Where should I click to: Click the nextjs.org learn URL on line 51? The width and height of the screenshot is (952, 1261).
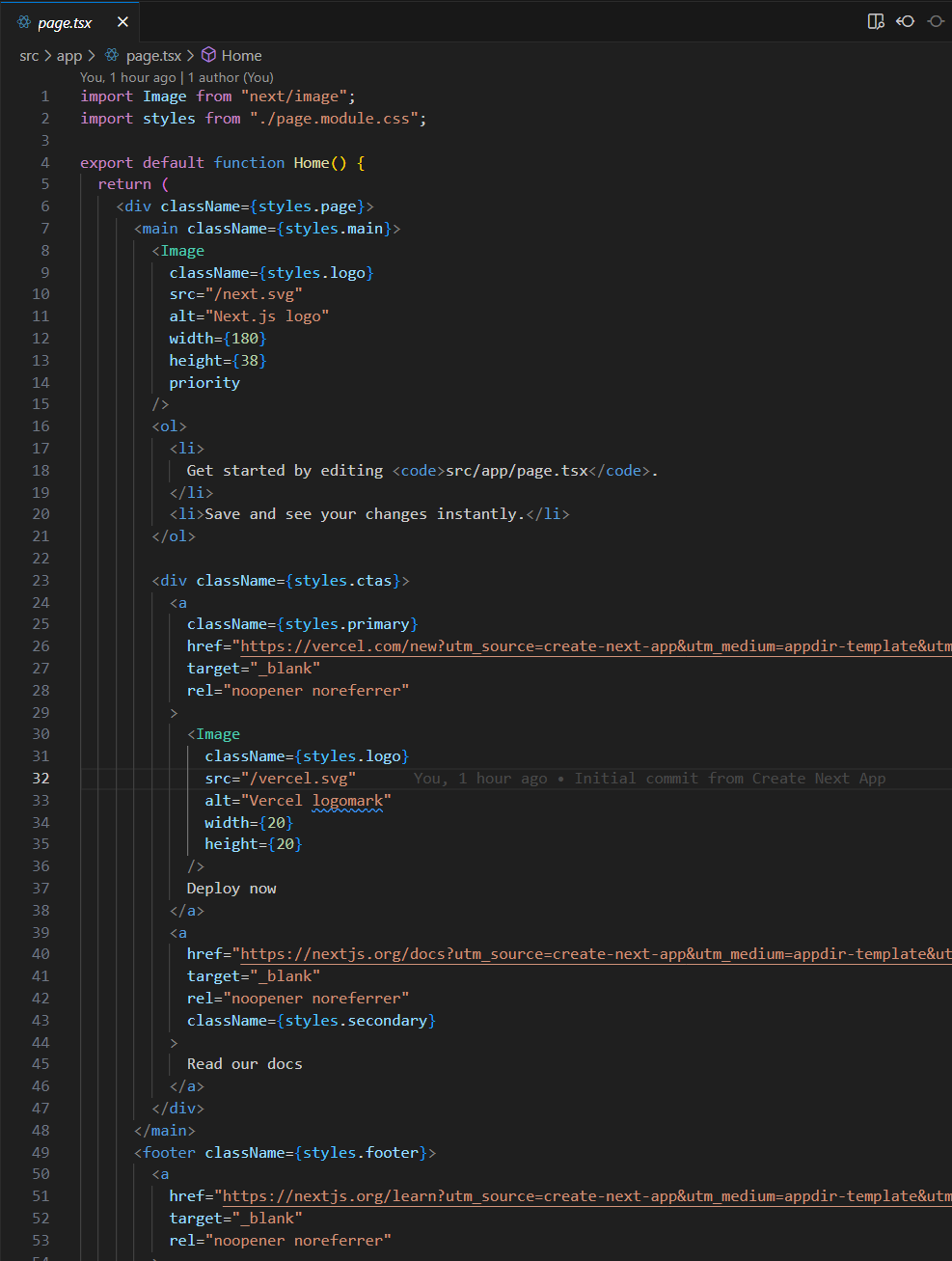pyautogui.click(x=579, y=1195)
